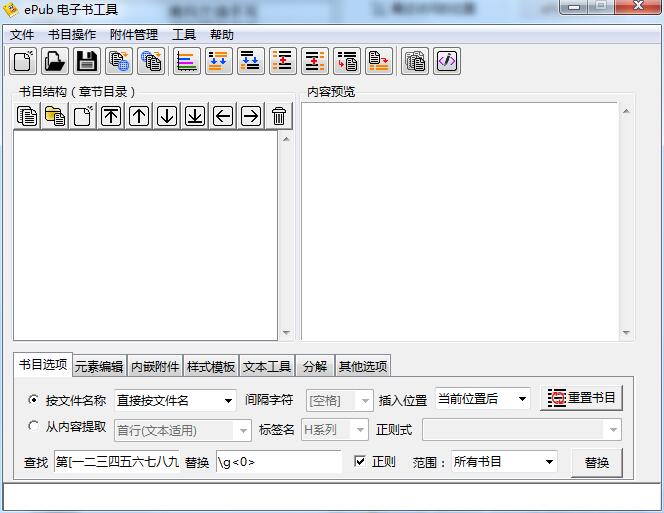The height and width of the screenshot is (513, 664).
Task: Switch to the 元素编辑 tab
Action: [x=99, y=366]
